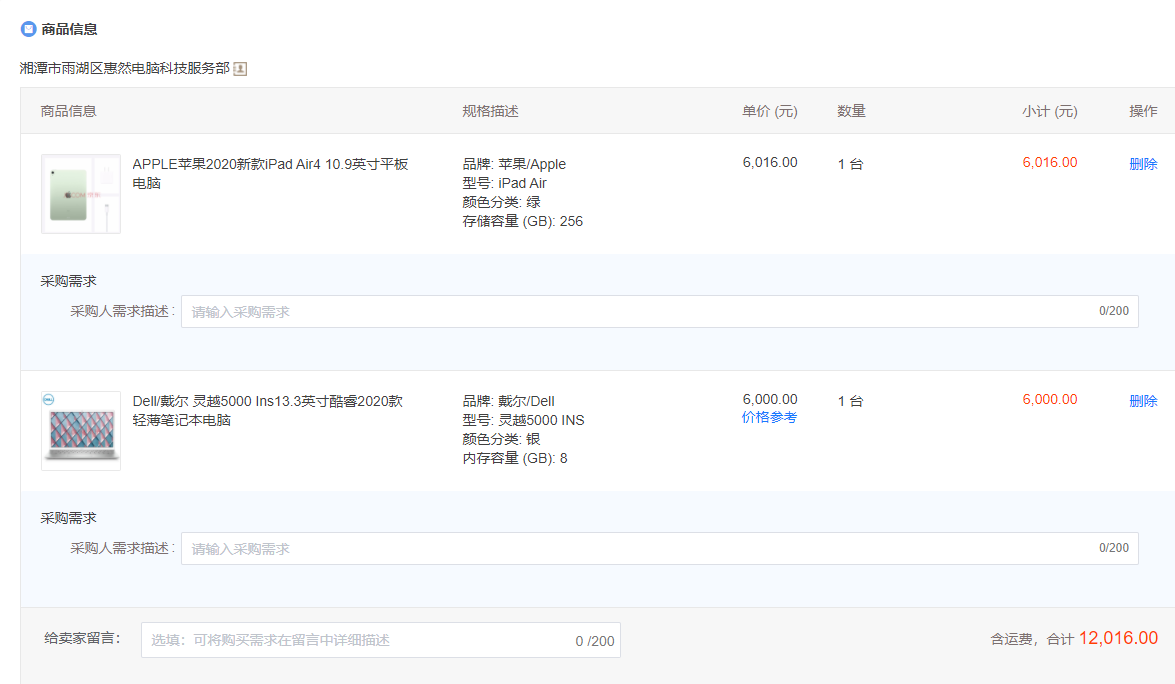Click the 单价 (元) column header
Image resolution: width=1175 pixels, height=684 pixels.
pyautogui.click(x=770, y=112)
